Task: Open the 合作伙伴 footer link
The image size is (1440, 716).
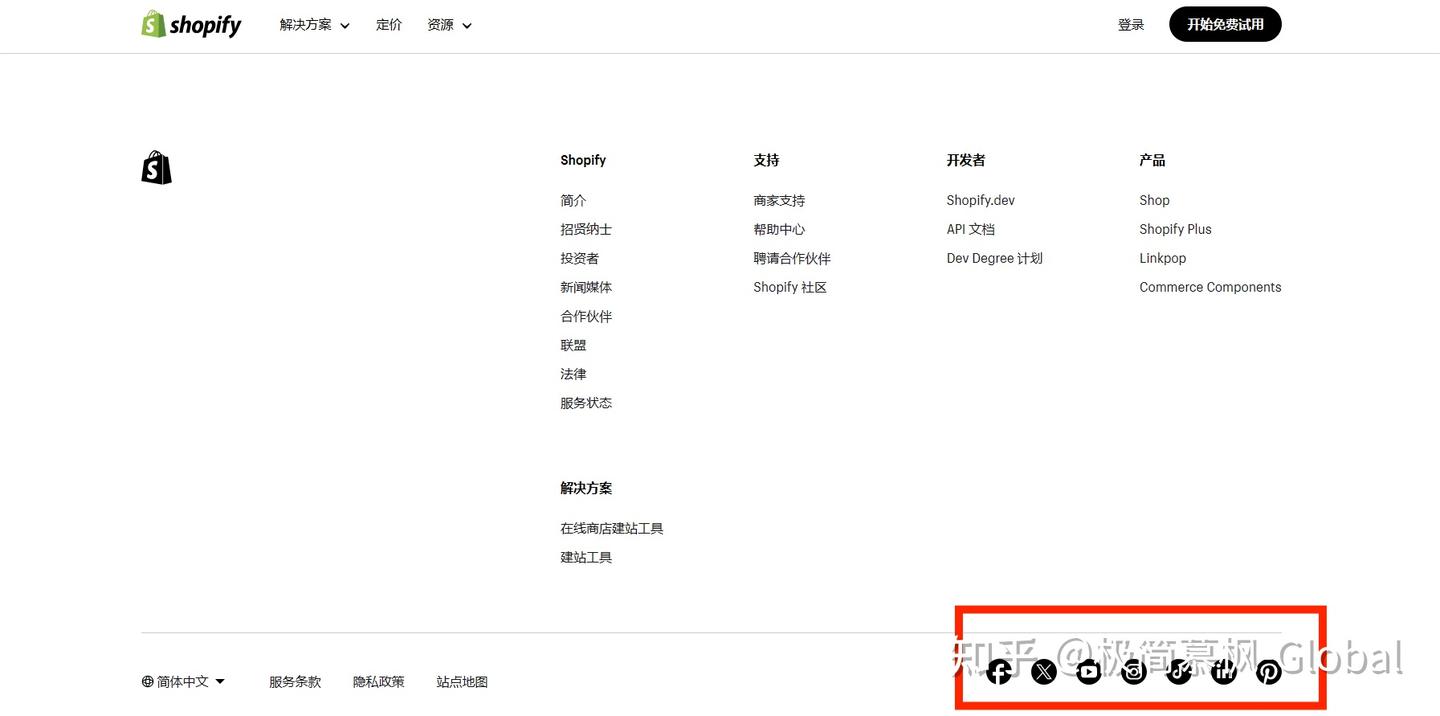Action: click(586, 317)
